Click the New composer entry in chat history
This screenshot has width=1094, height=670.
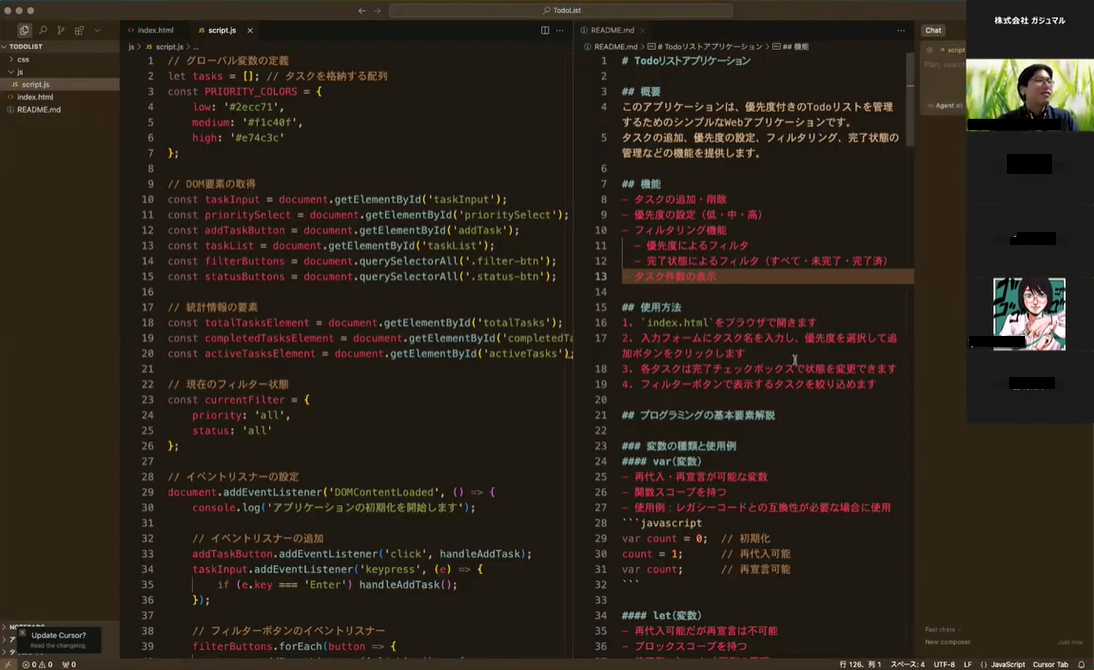point(947,642)
